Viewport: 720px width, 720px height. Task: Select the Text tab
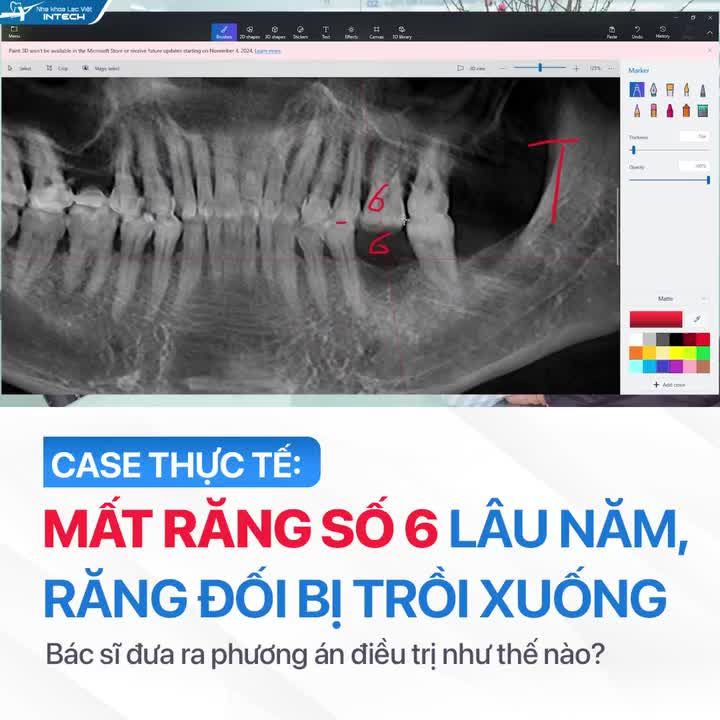pos(326,32)
